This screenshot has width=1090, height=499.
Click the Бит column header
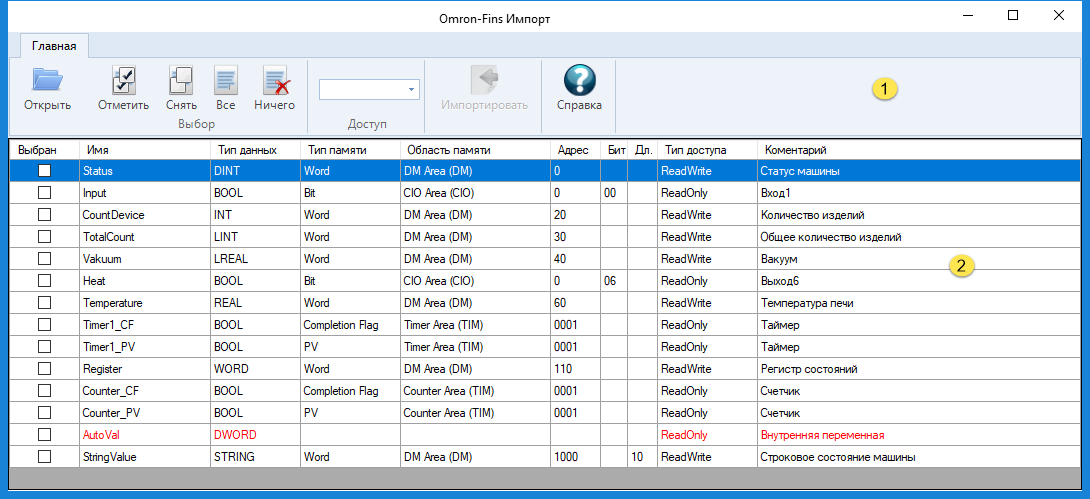(614, 149)
